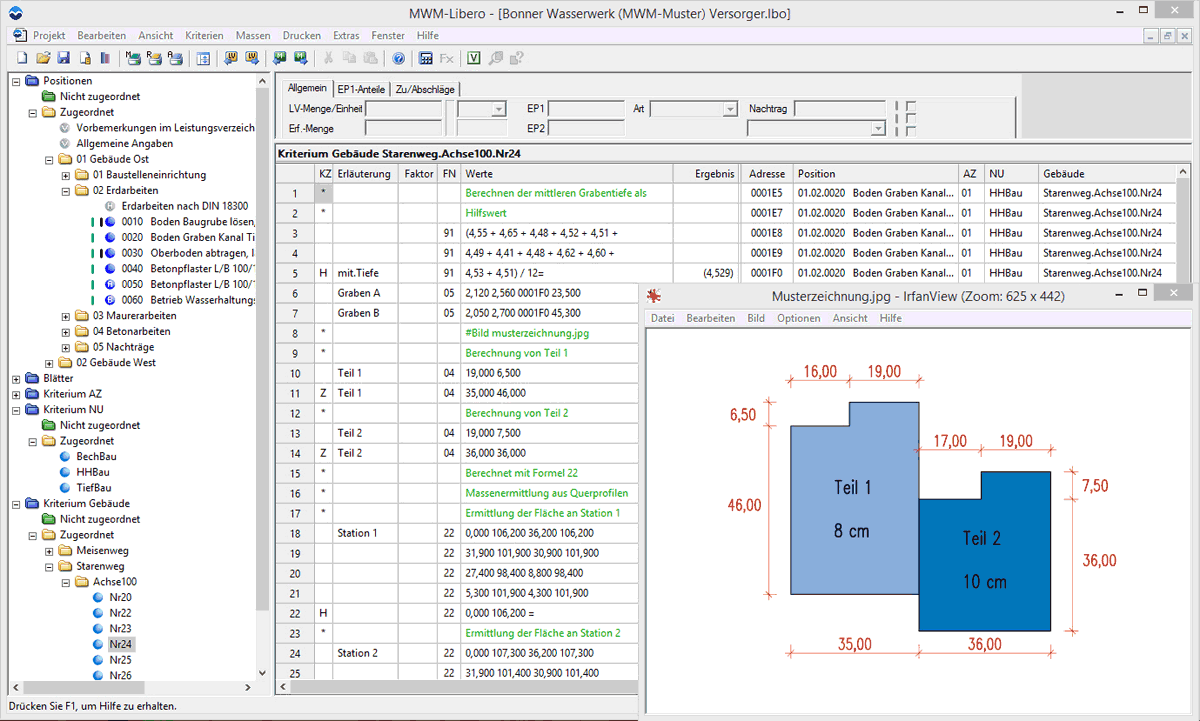Click the blue ball icon beside Nr22
The image size is (1200, 721).
pos(98,613)
